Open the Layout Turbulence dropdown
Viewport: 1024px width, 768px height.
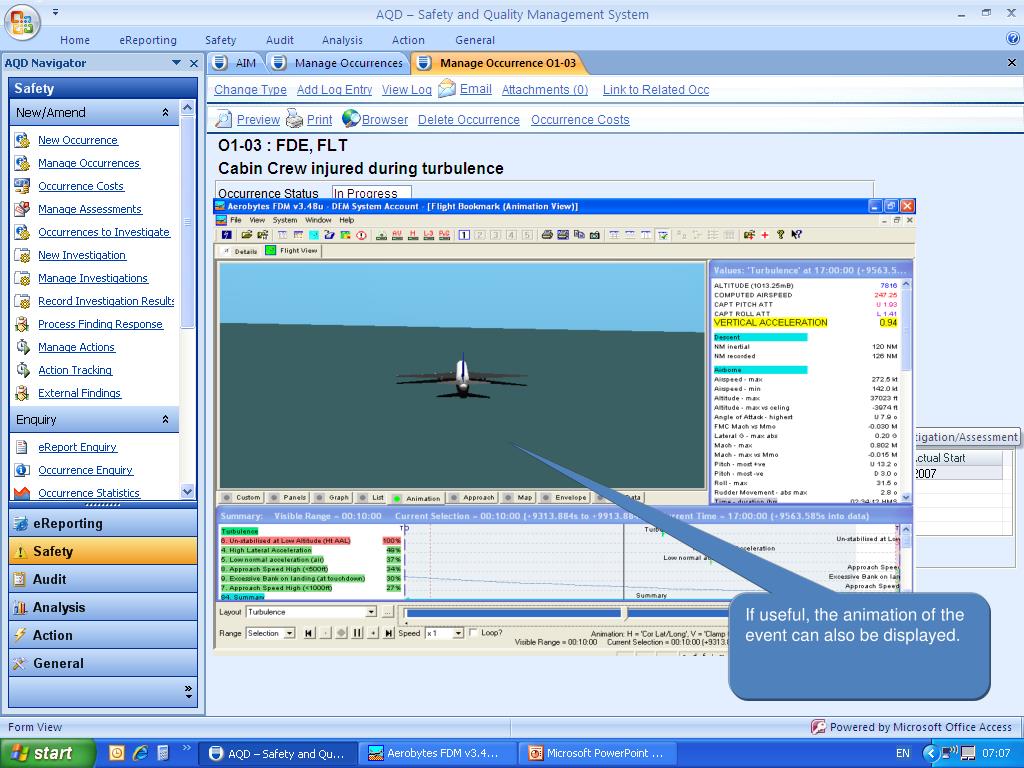(x=371, y=612)
